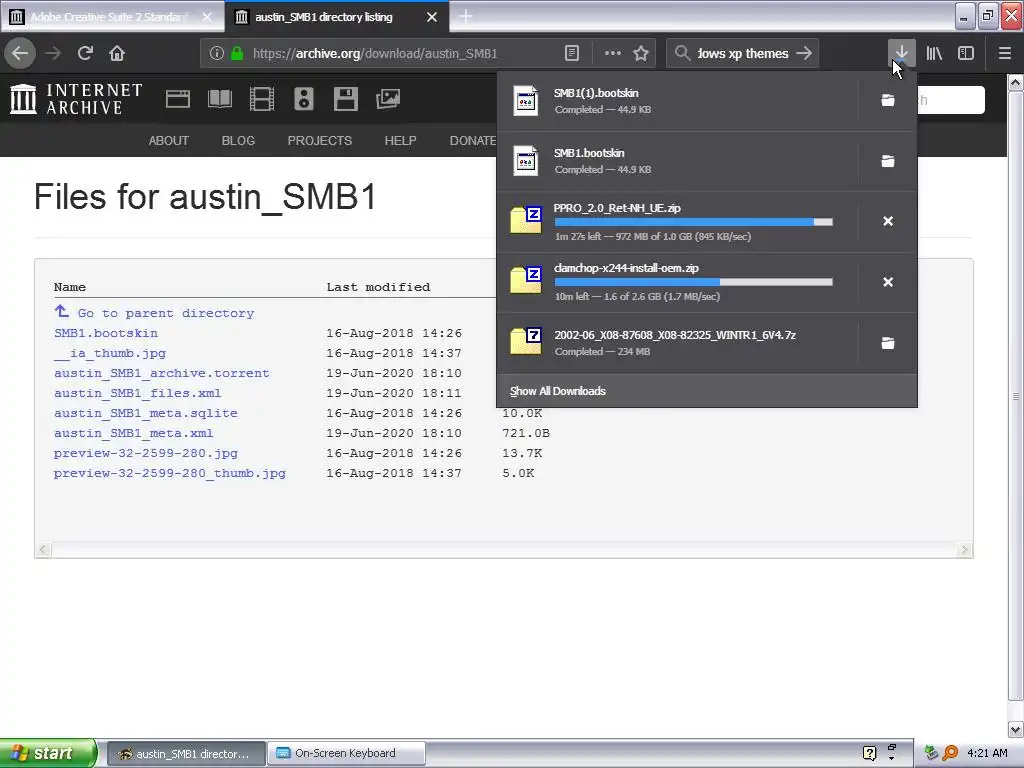The width and height of the screenshot is (1024, 768).
Task: Open the HELP menu item
Action: [x=400, y=140]
